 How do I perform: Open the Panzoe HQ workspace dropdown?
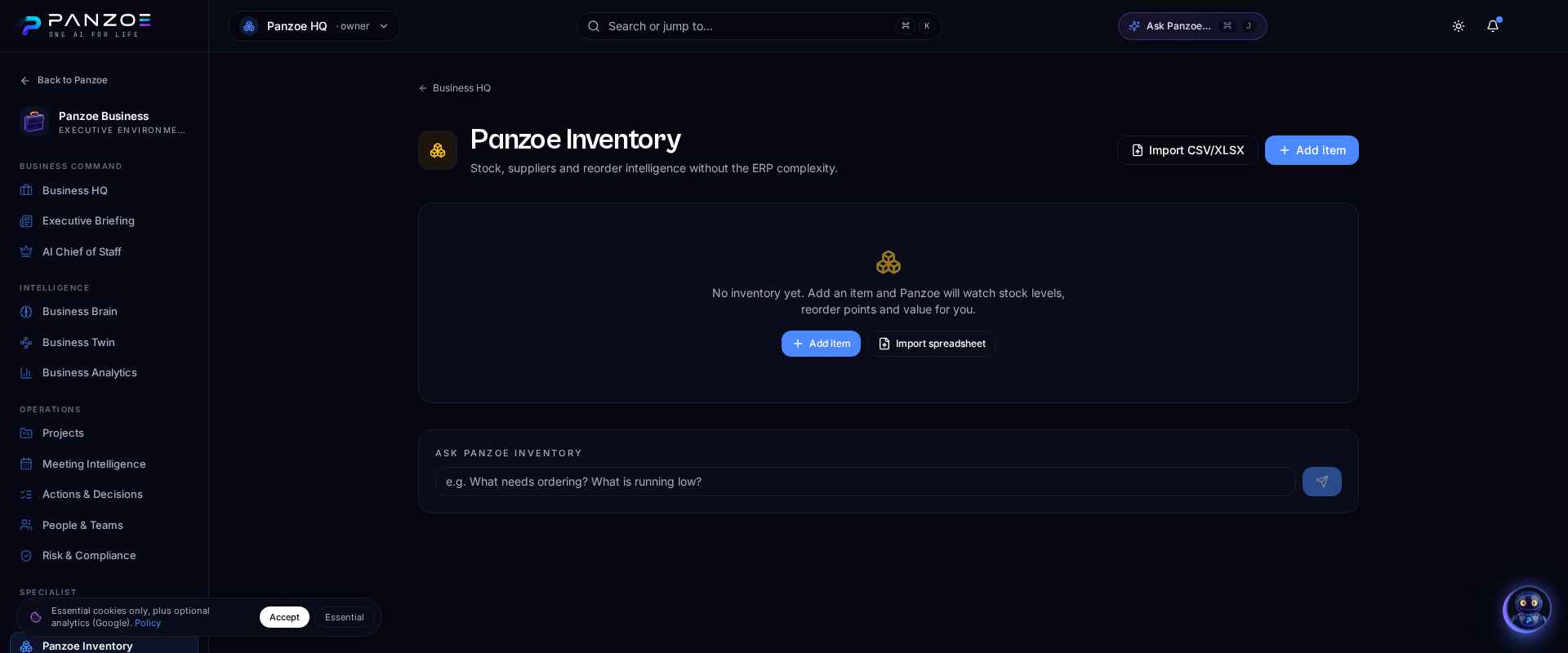[314, 26]
